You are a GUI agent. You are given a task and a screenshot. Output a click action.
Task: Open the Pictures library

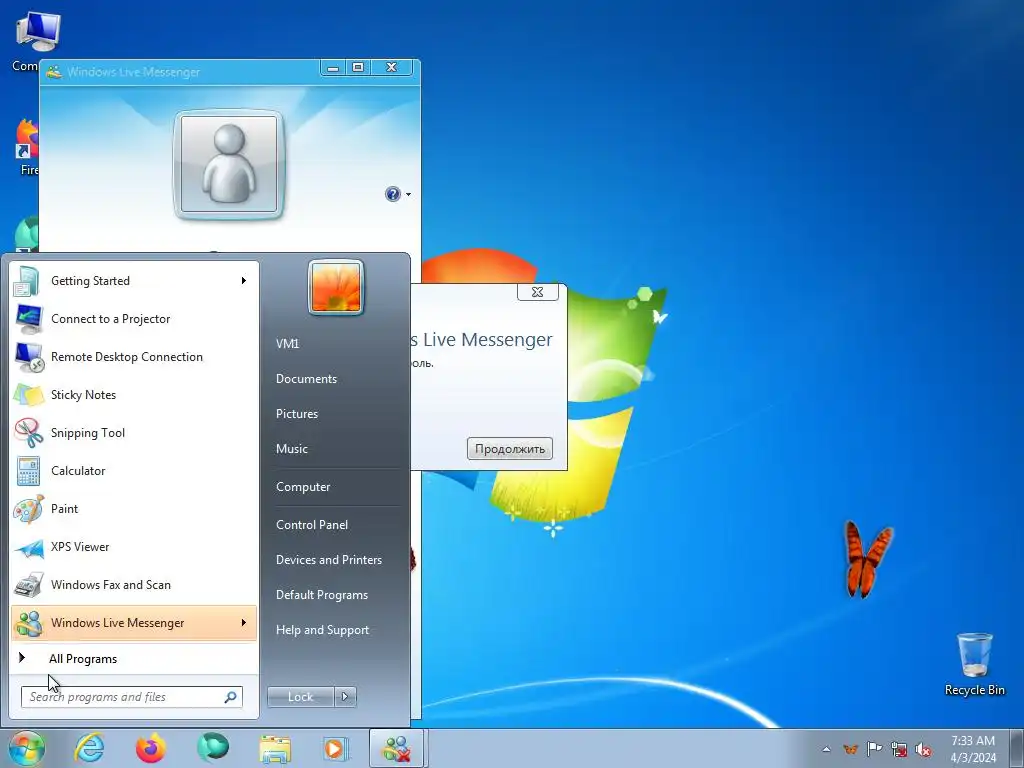click(296, 414)
